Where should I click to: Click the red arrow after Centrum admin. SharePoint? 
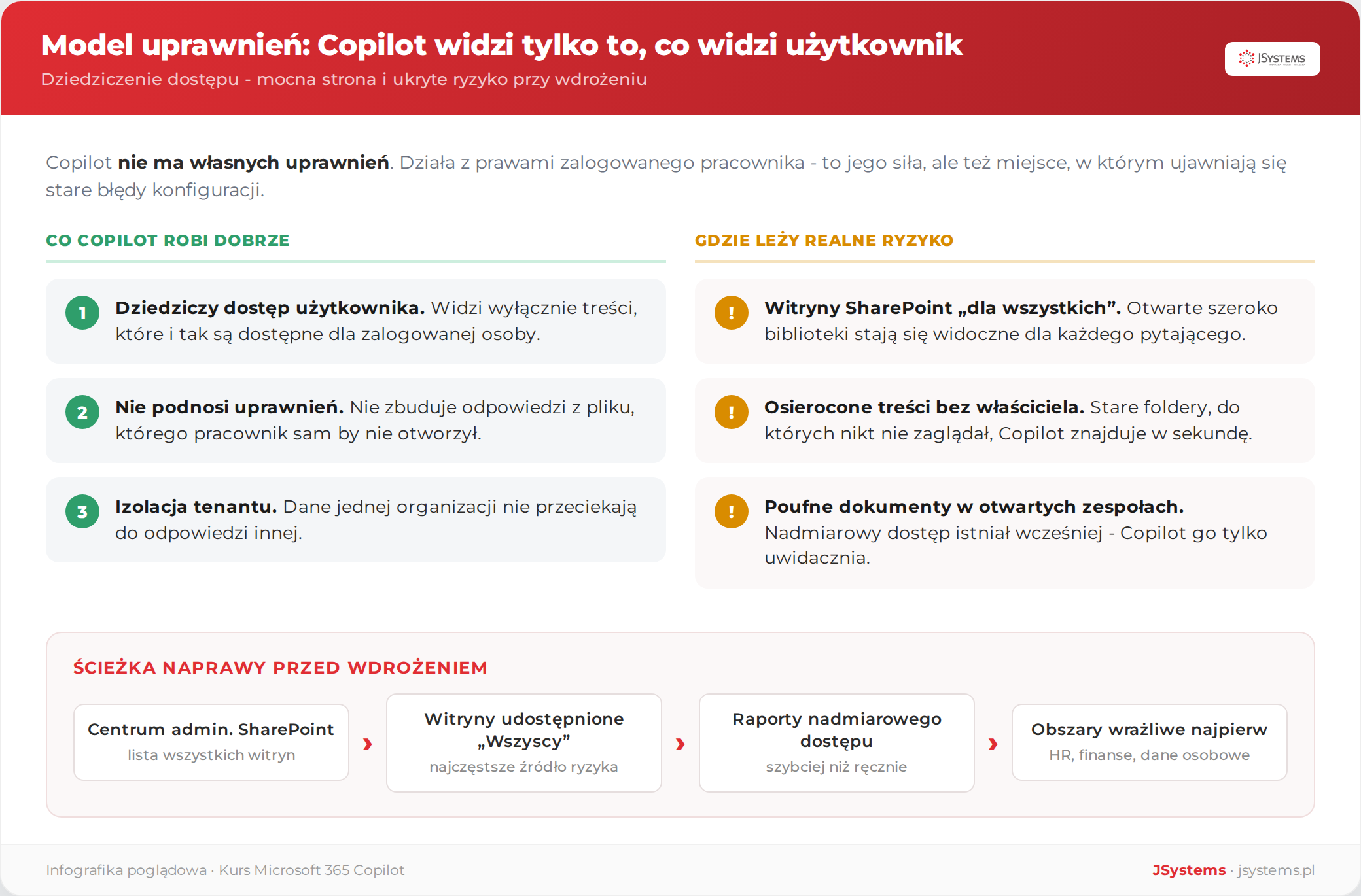click(368, 744)
